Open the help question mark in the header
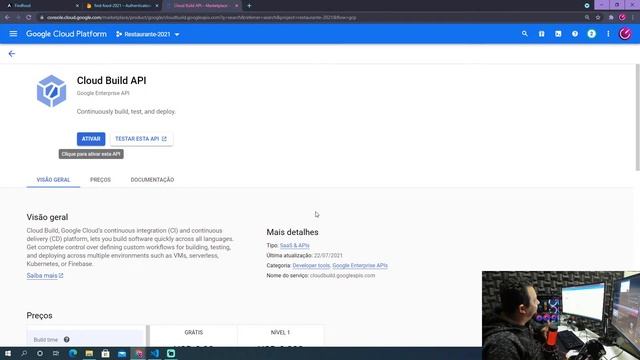The image size is (640, 360). (575, 34)
